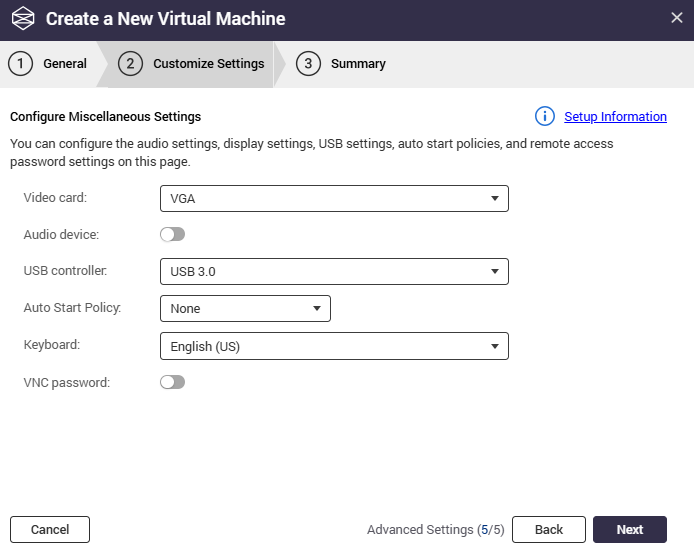Click the Advanced Settings page indicator
Viewport: 694px width, 553px height.
(435, 529)
